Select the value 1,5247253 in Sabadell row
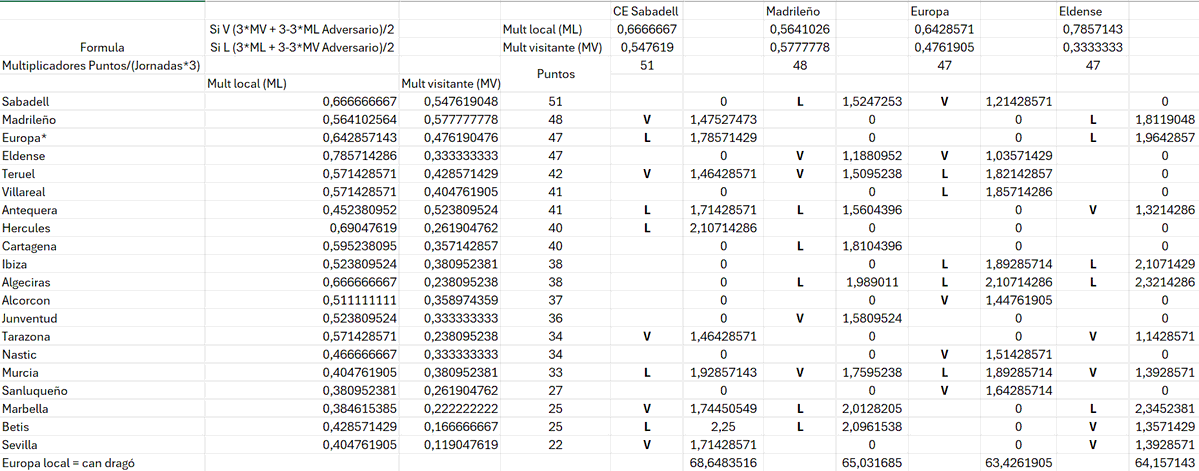 (x=871, y=101)
